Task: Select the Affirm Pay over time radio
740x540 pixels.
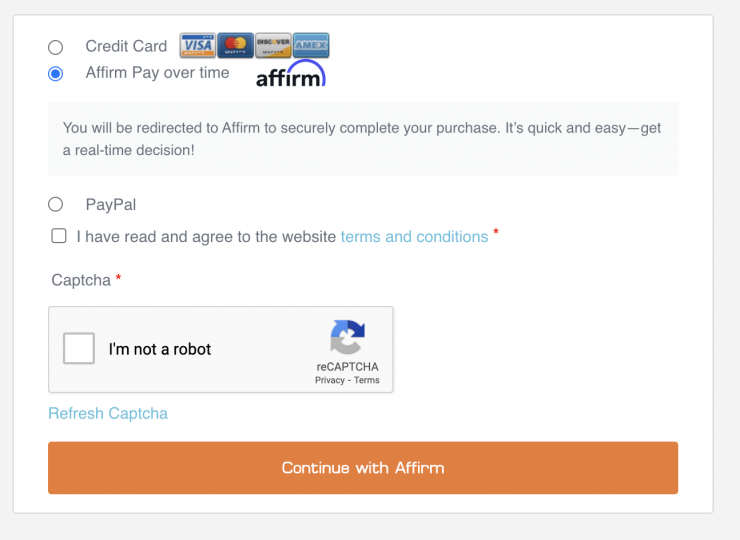Action: pos(56,73)
